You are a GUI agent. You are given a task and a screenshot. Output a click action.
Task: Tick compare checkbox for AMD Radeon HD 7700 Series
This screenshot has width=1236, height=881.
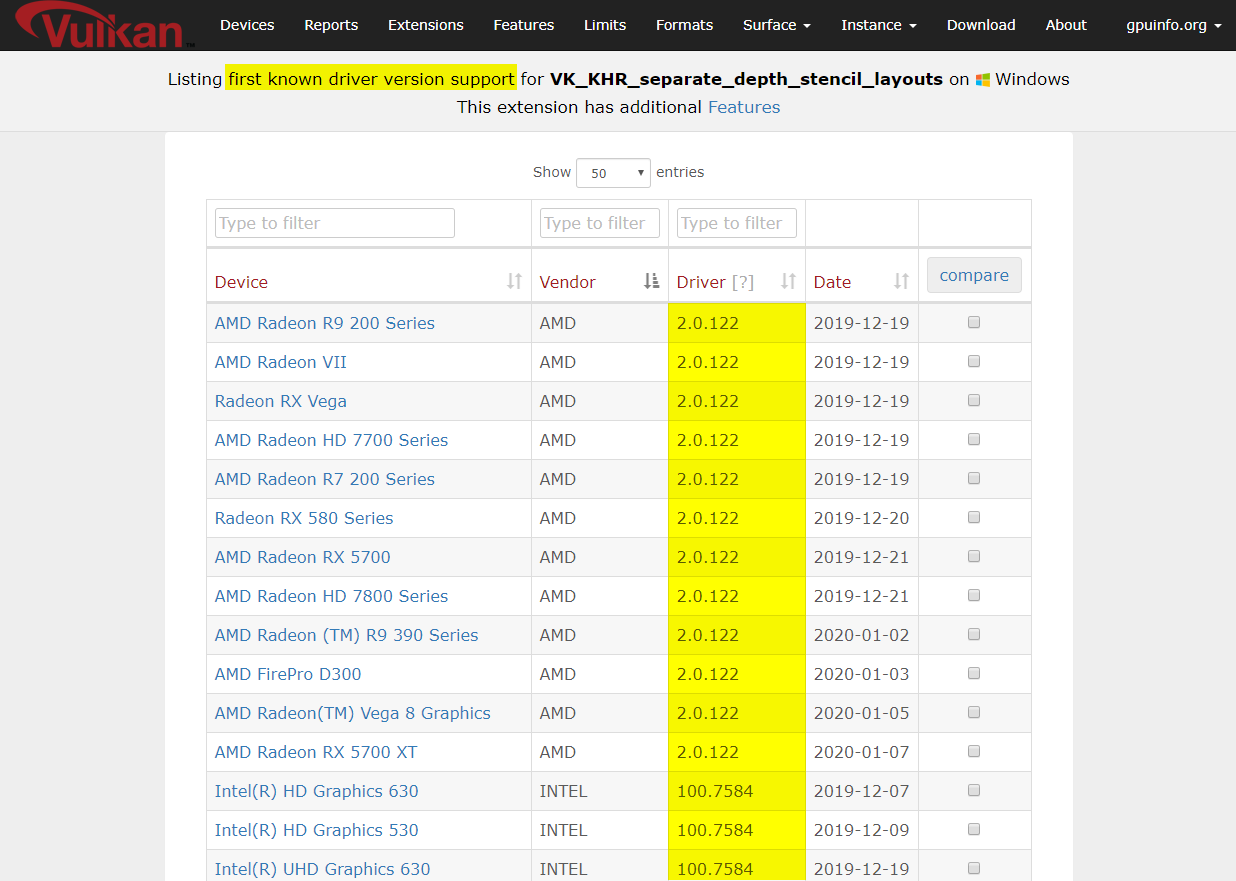click(974, 439)
